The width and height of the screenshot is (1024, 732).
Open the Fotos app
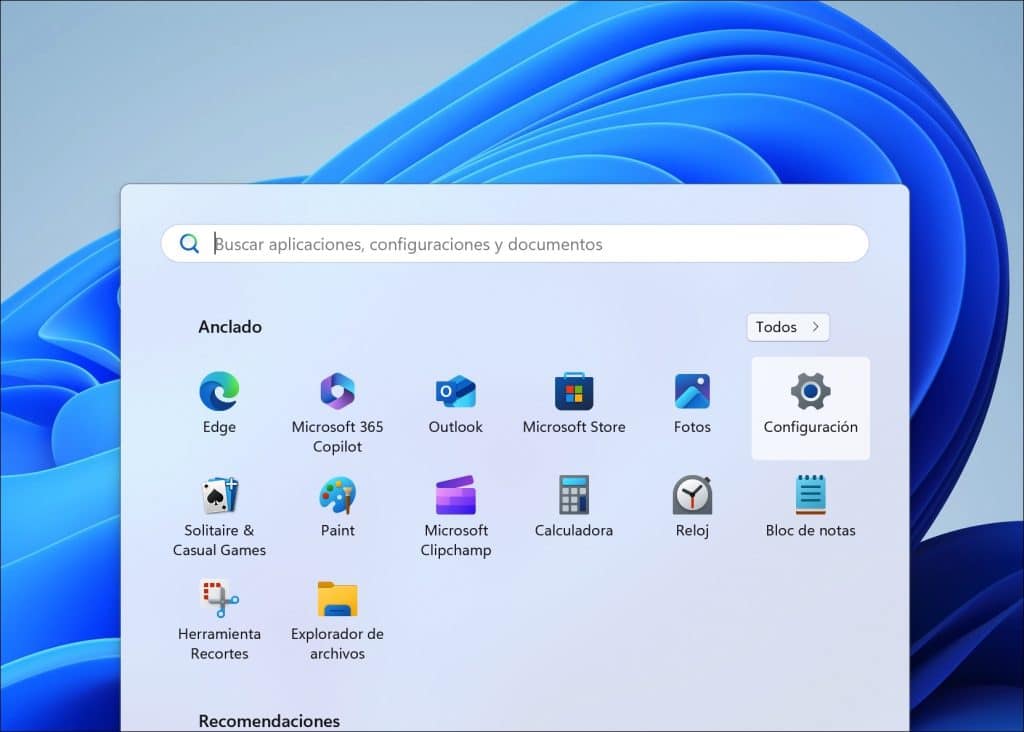pyautogui.click(x=692, y=404)
